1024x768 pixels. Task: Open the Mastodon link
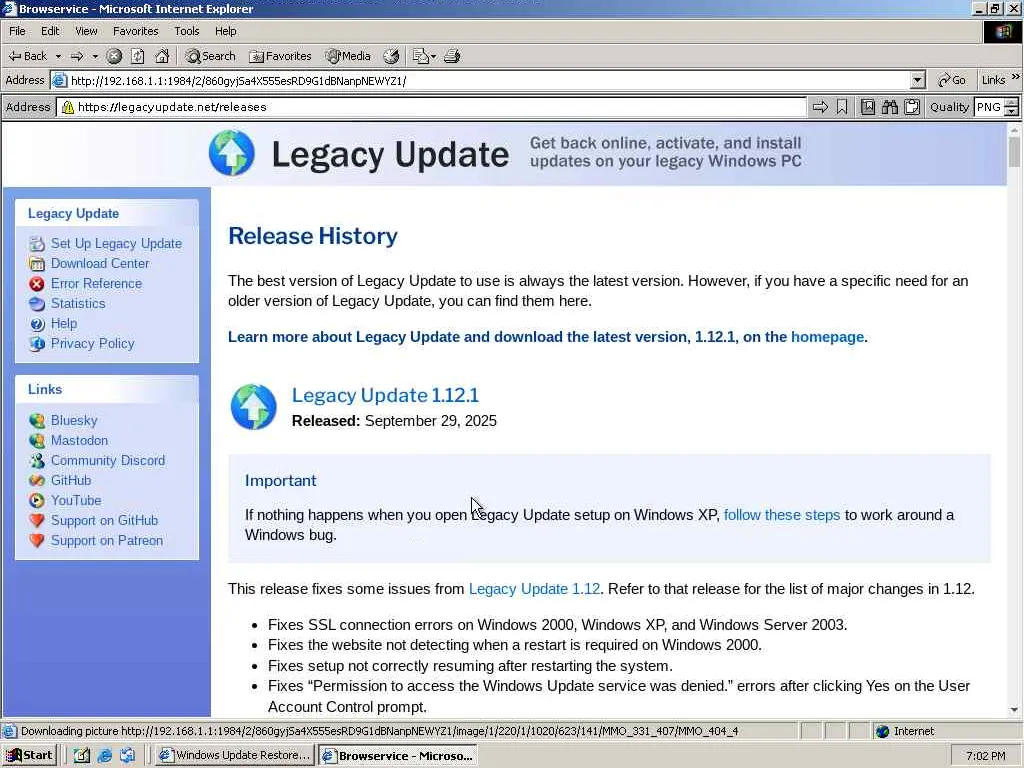[x=79, y=440]
